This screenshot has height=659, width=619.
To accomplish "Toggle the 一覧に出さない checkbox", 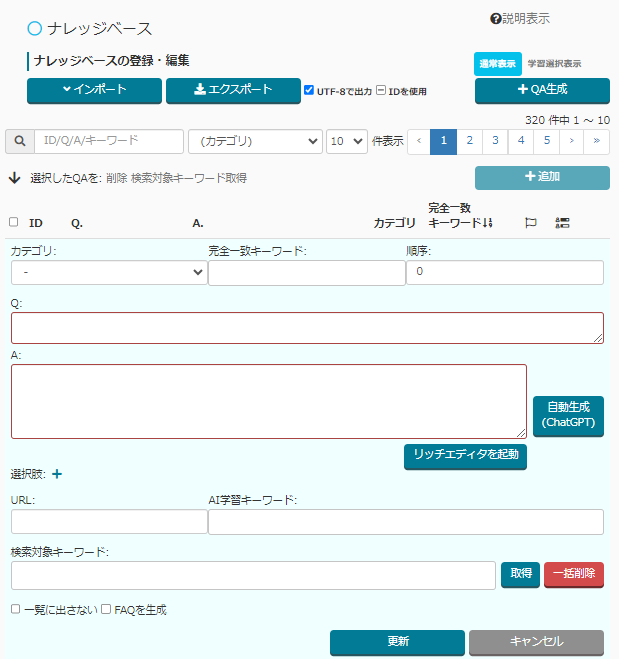I will click(x=15, y=609).
